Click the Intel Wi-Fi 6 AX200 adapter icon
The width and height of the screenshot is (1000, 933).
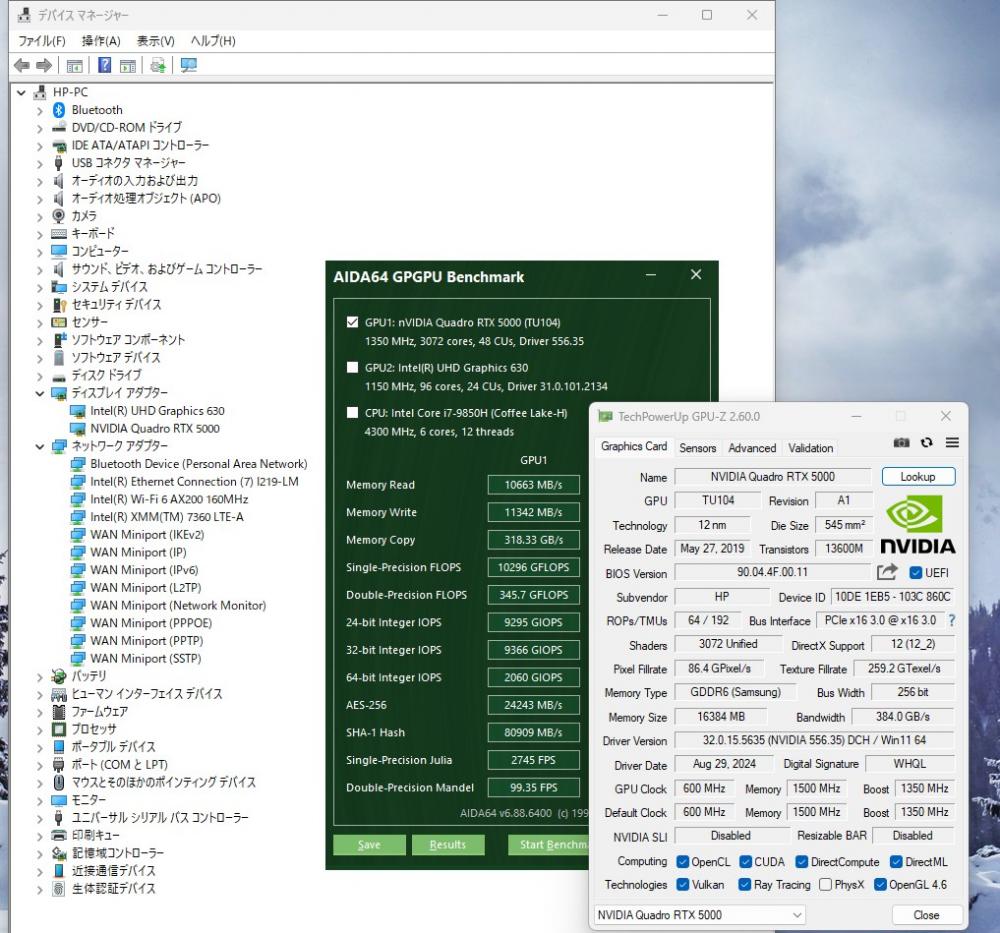78,499
